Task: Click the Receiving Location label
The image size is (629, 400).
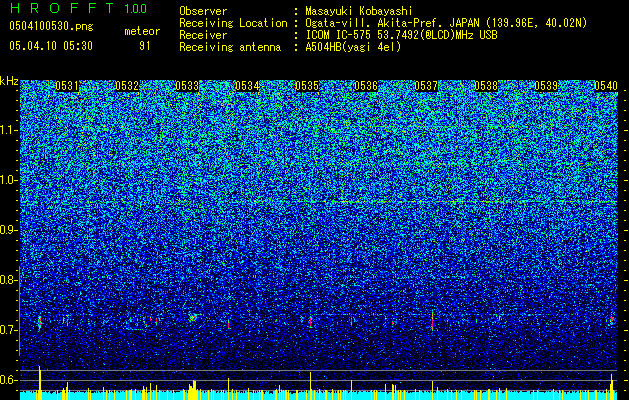Action: (x=233, y=23)
